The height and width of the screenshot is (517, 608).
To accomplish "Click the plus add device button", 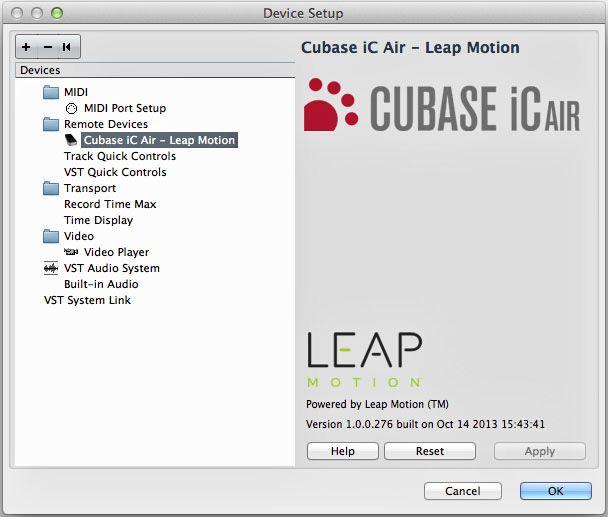I will click(26, 47).
